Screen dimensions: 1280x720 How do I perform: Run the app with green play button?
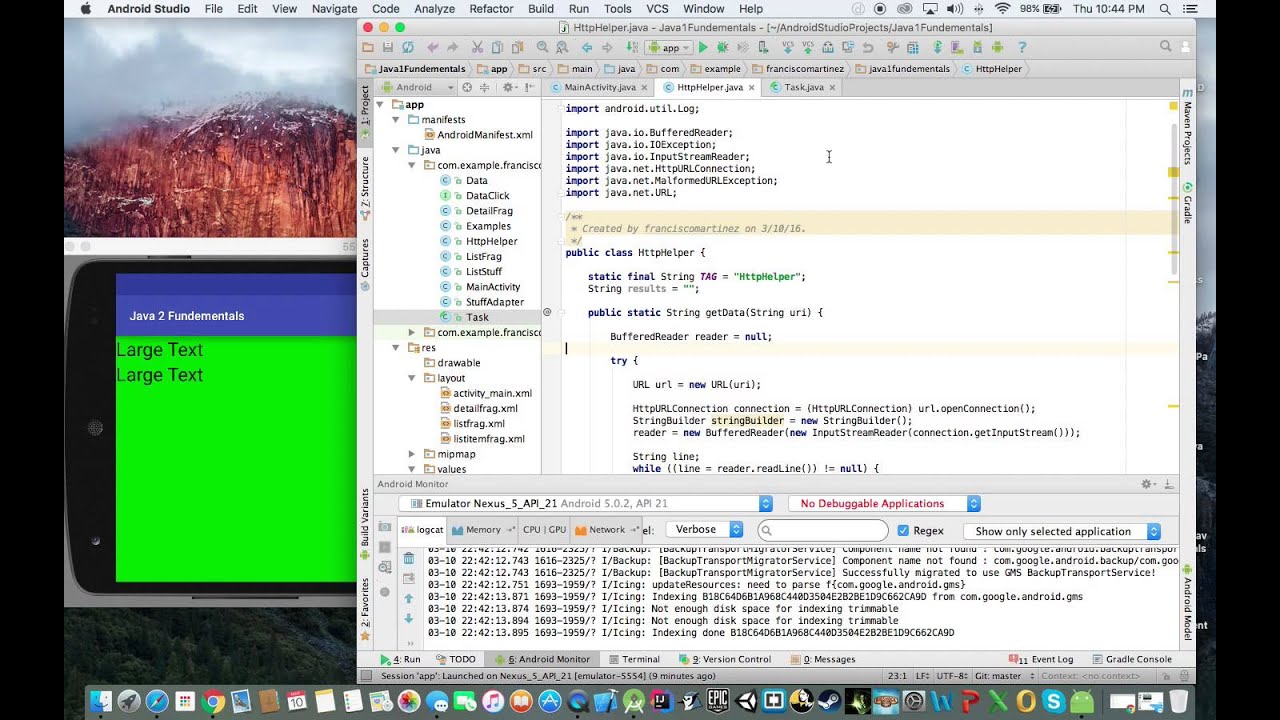click(703, 47)
